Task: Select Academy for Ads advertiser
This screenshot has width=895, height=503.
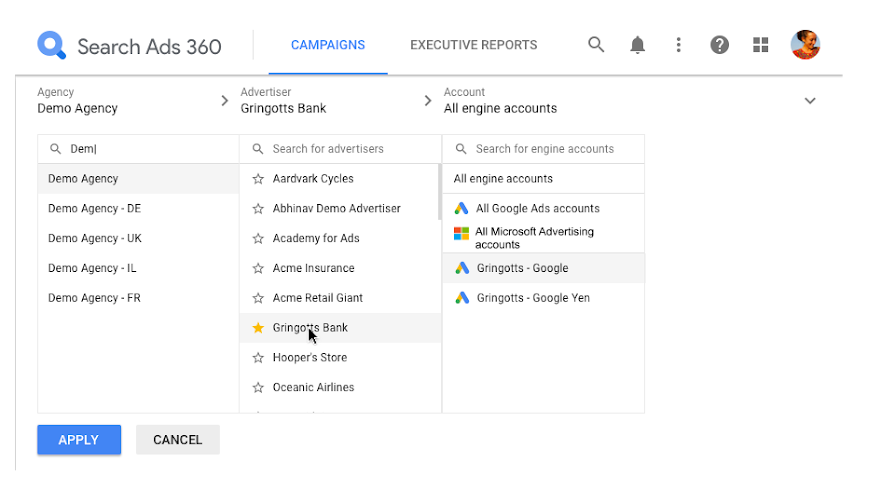Action: 316,238
